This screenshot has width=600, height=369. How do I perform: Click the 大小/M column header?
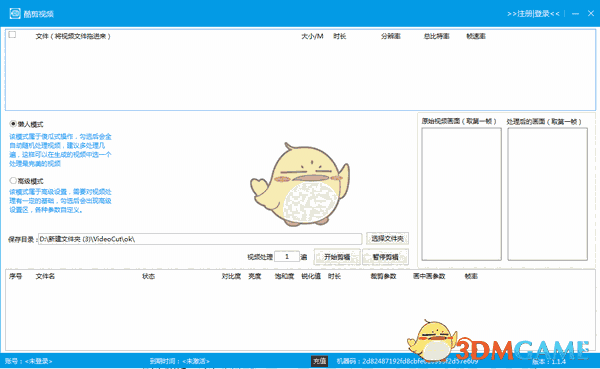coord(312,36)
